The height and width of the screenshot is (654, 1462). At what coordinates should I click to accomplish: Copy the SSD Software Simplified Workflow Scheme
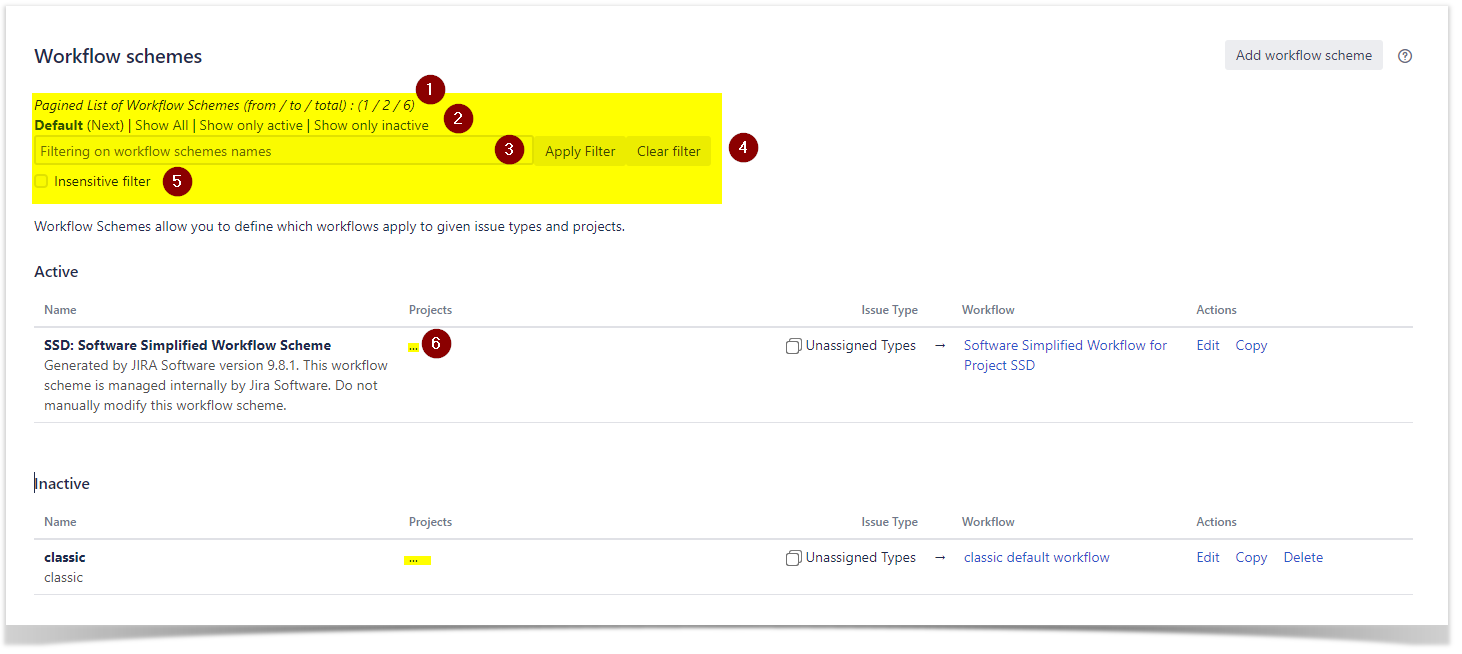coord(1251,345)
